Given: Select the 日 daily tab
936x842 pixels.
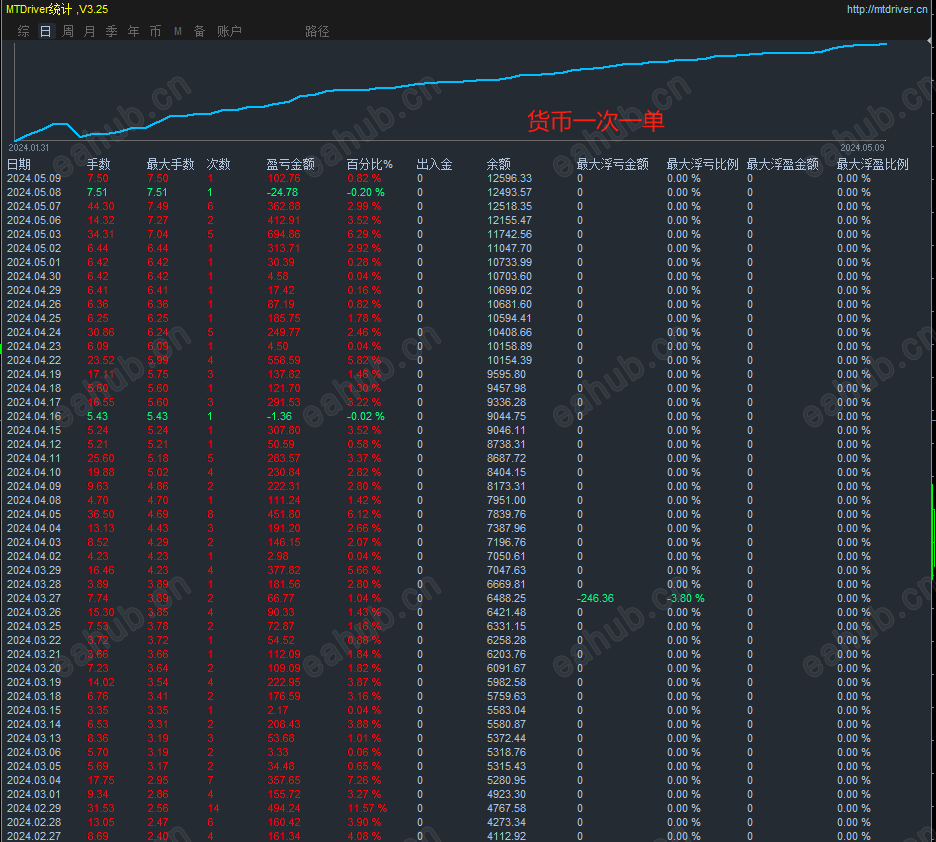Looking at the screenshot, I should [x=45, y=31].
